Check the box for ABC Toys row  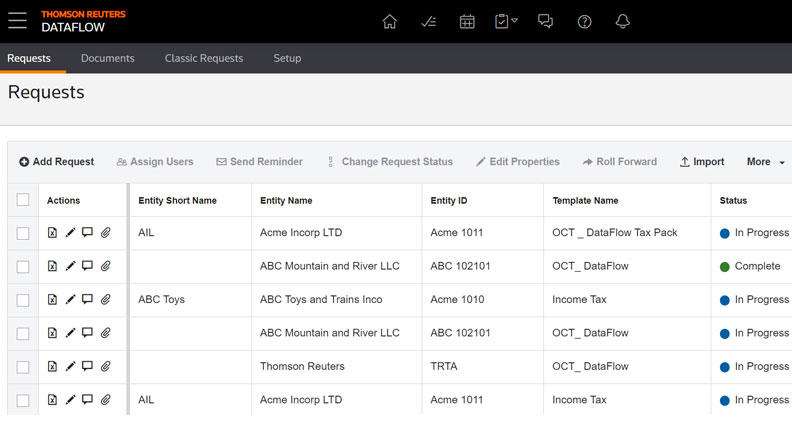[23, 300]
